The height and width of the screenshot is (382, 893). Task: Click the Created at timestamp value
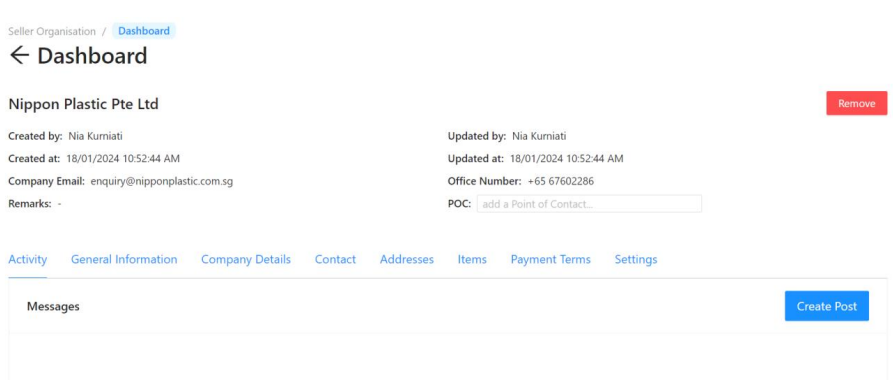123,159
